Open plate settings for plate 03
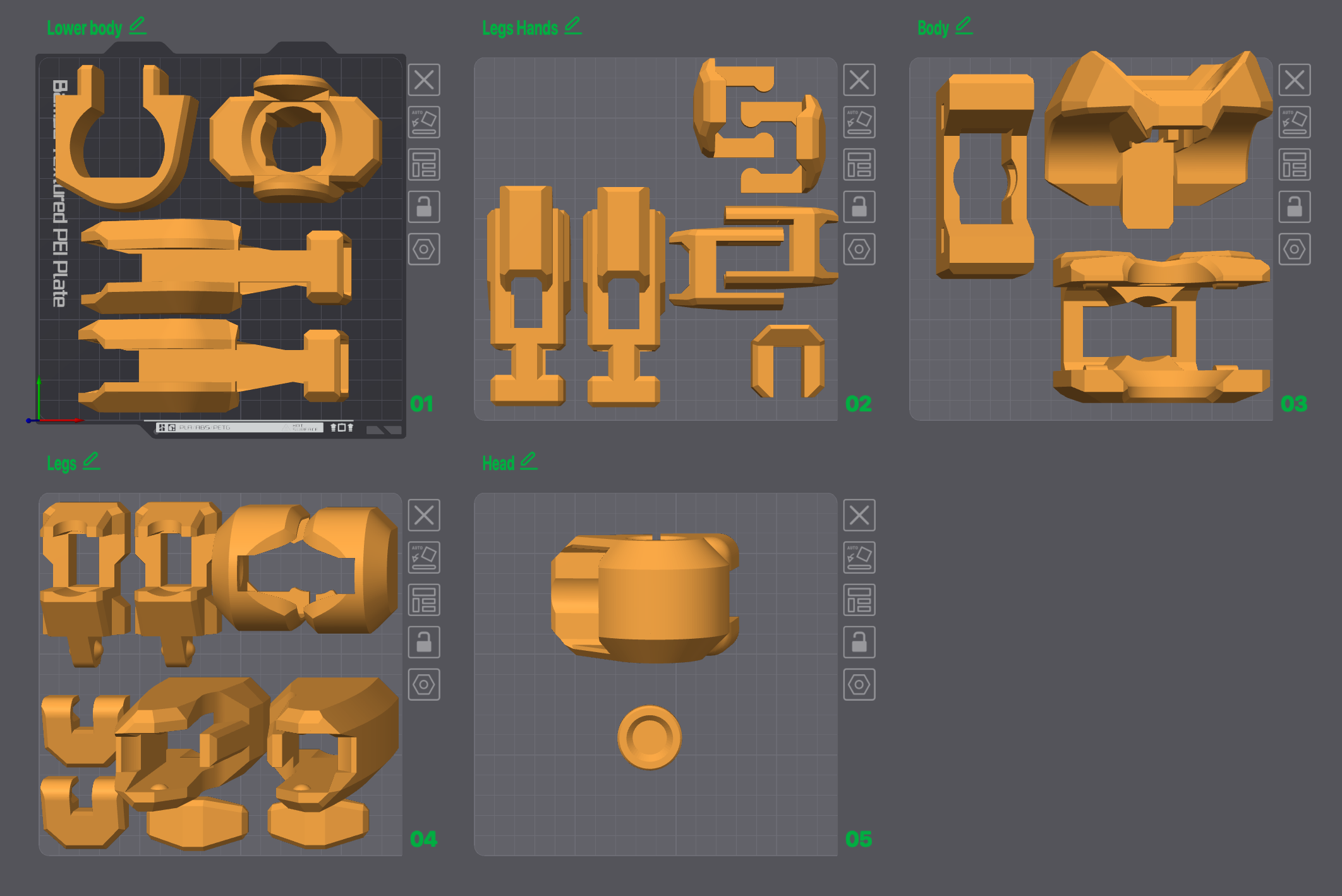The image size is (1342, 896). pos(1295,249)
